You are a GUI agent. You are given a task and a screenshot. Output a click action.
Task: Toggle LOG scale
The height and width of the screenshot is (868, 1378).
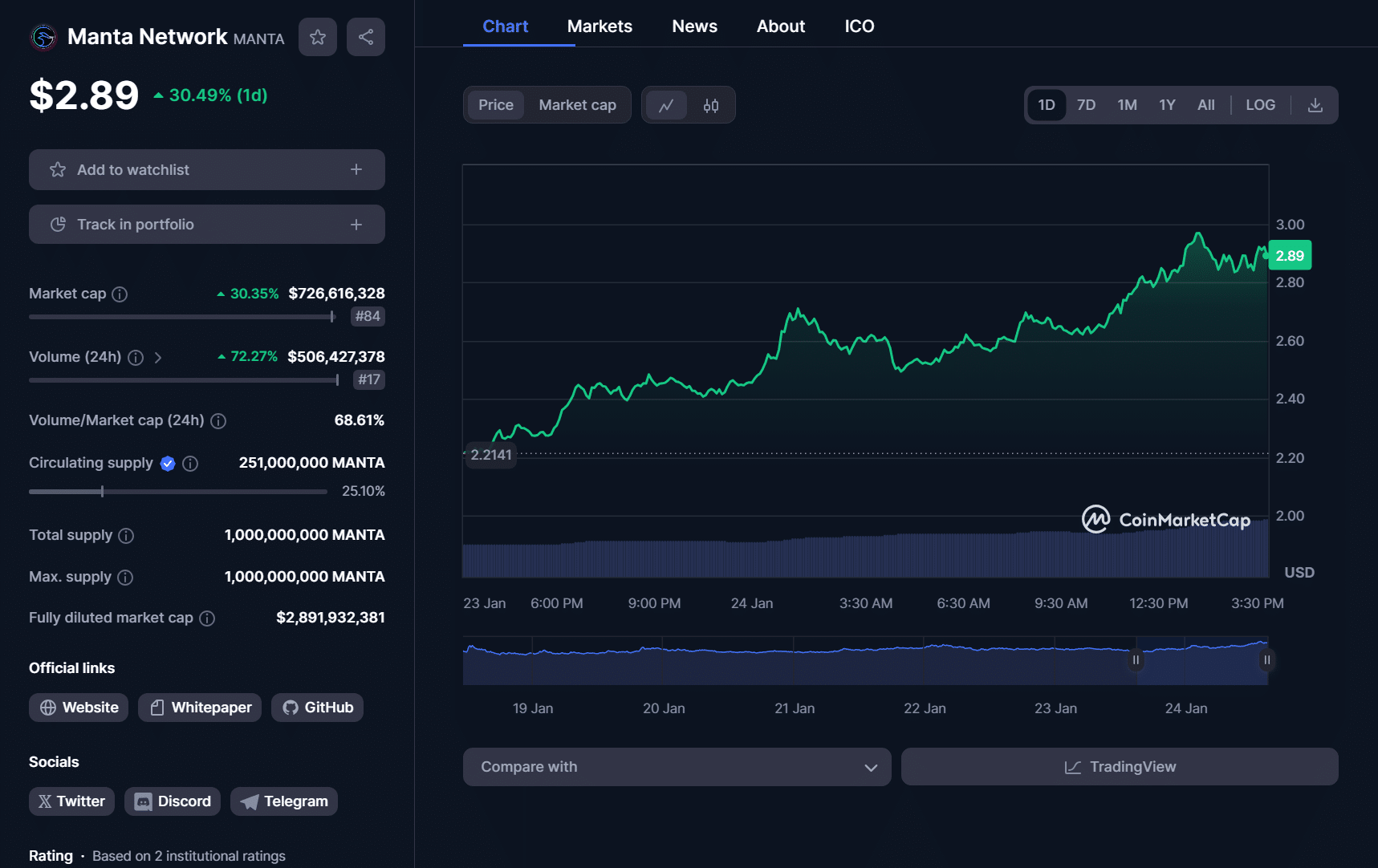(1261, 105)
